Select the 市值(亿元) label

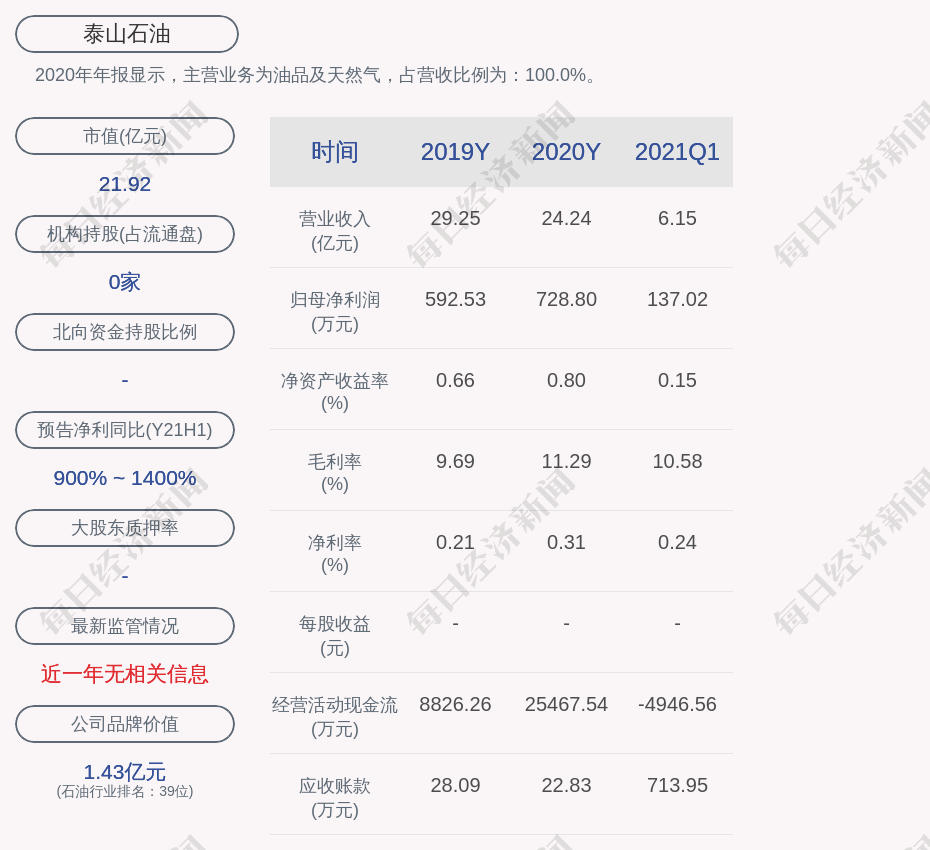click(x=125, y=136)
